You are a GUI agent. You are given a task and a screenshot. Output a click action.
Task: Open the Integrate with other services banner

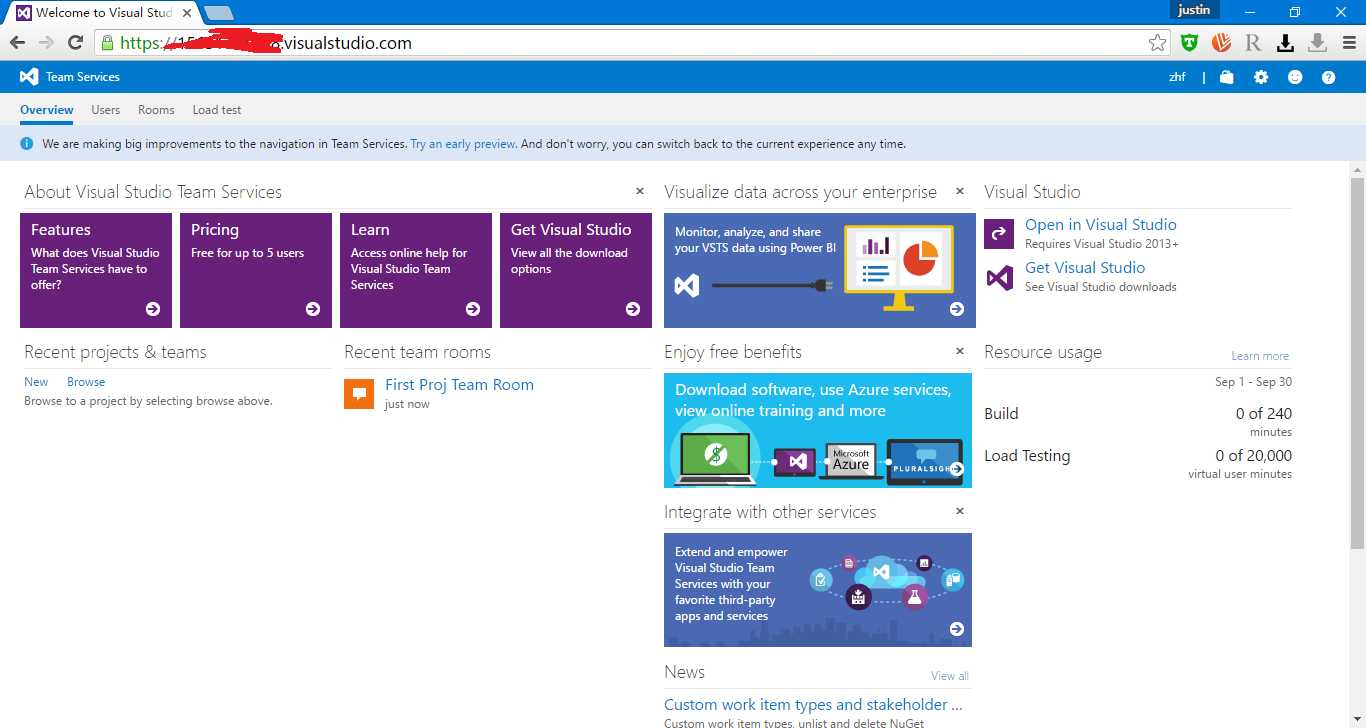coord(818,590)
